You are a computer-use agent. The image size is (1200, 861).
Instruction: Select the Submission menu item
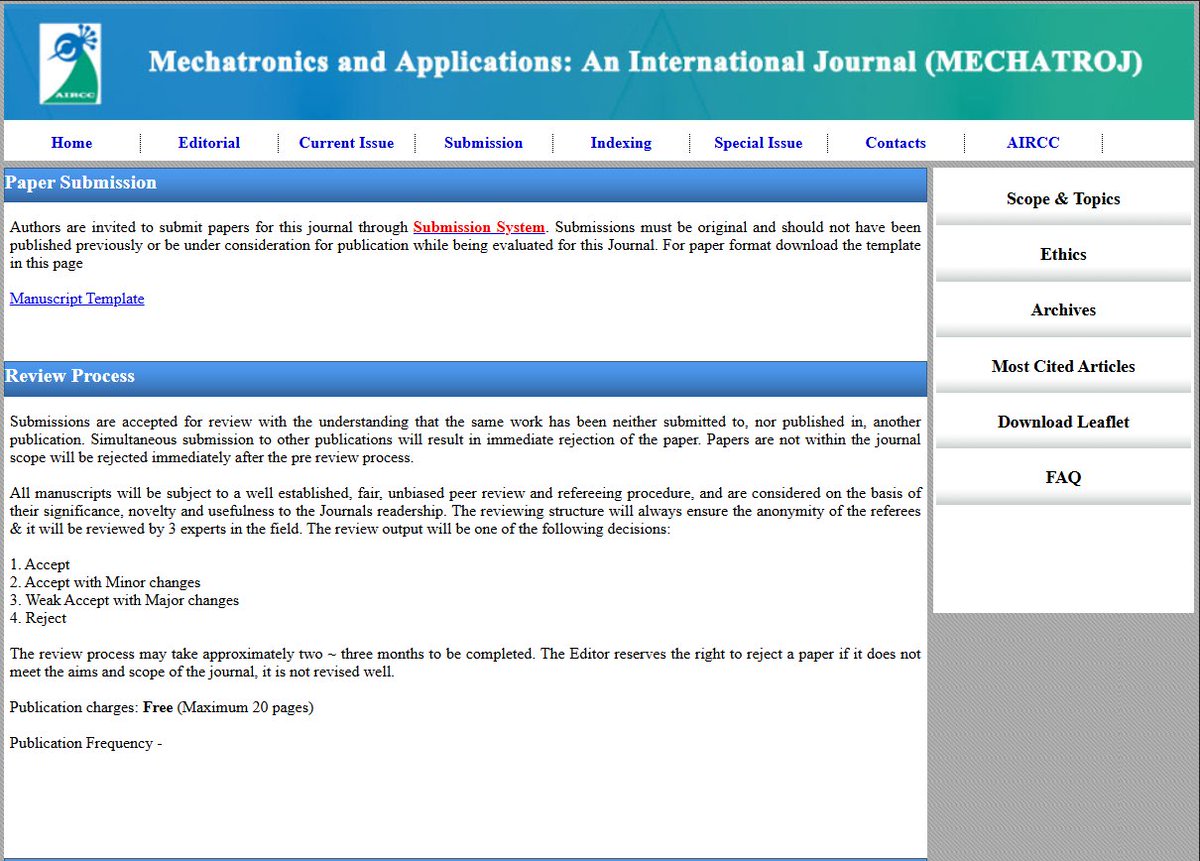tap(484, 143)
